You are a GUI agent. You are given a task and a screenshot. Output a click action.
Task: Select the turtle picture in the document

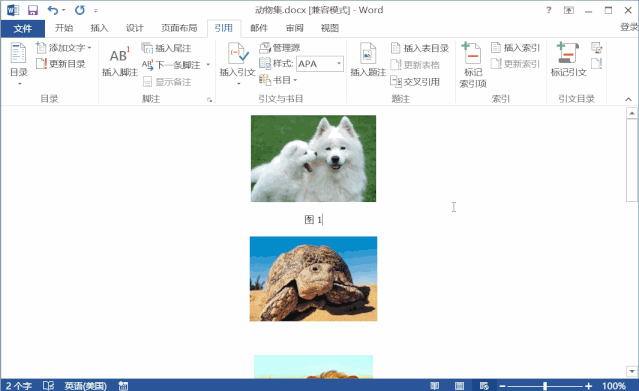(x=313, y=279)
